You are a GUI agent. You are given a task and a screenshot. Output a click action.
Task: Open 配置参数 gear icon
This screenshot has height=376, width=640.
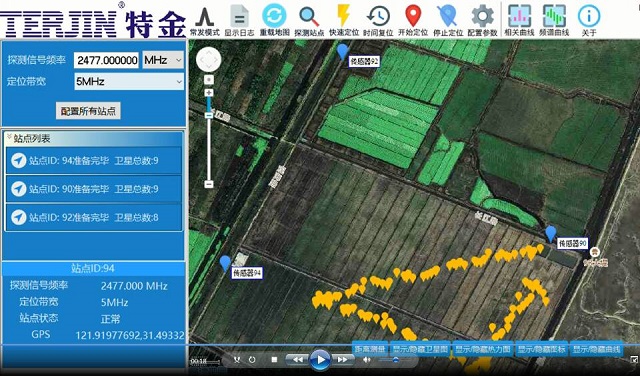coord(482,16)
